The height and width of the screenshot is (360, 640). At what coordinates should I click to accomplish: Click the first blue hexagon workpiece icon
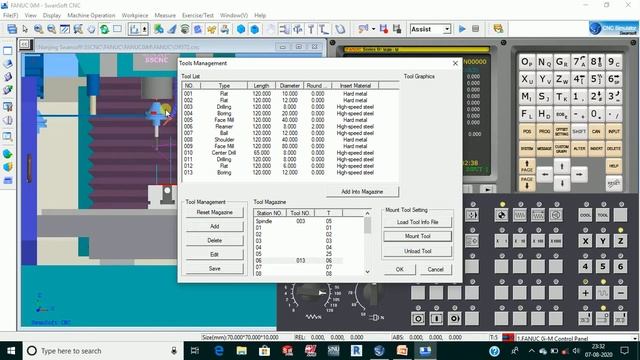pyautogui.click(x=241, y=29)
